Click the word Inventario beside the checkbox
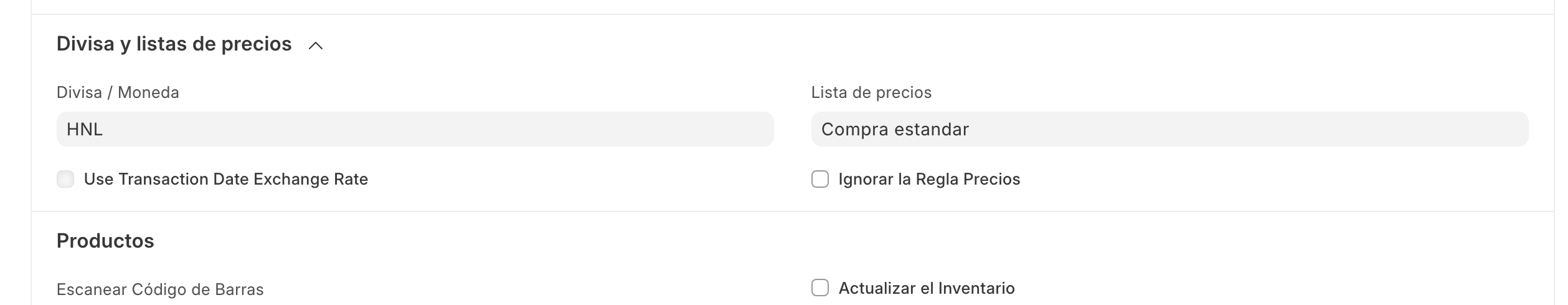The height and width of the screenshot is (305, 1568). 976,288
